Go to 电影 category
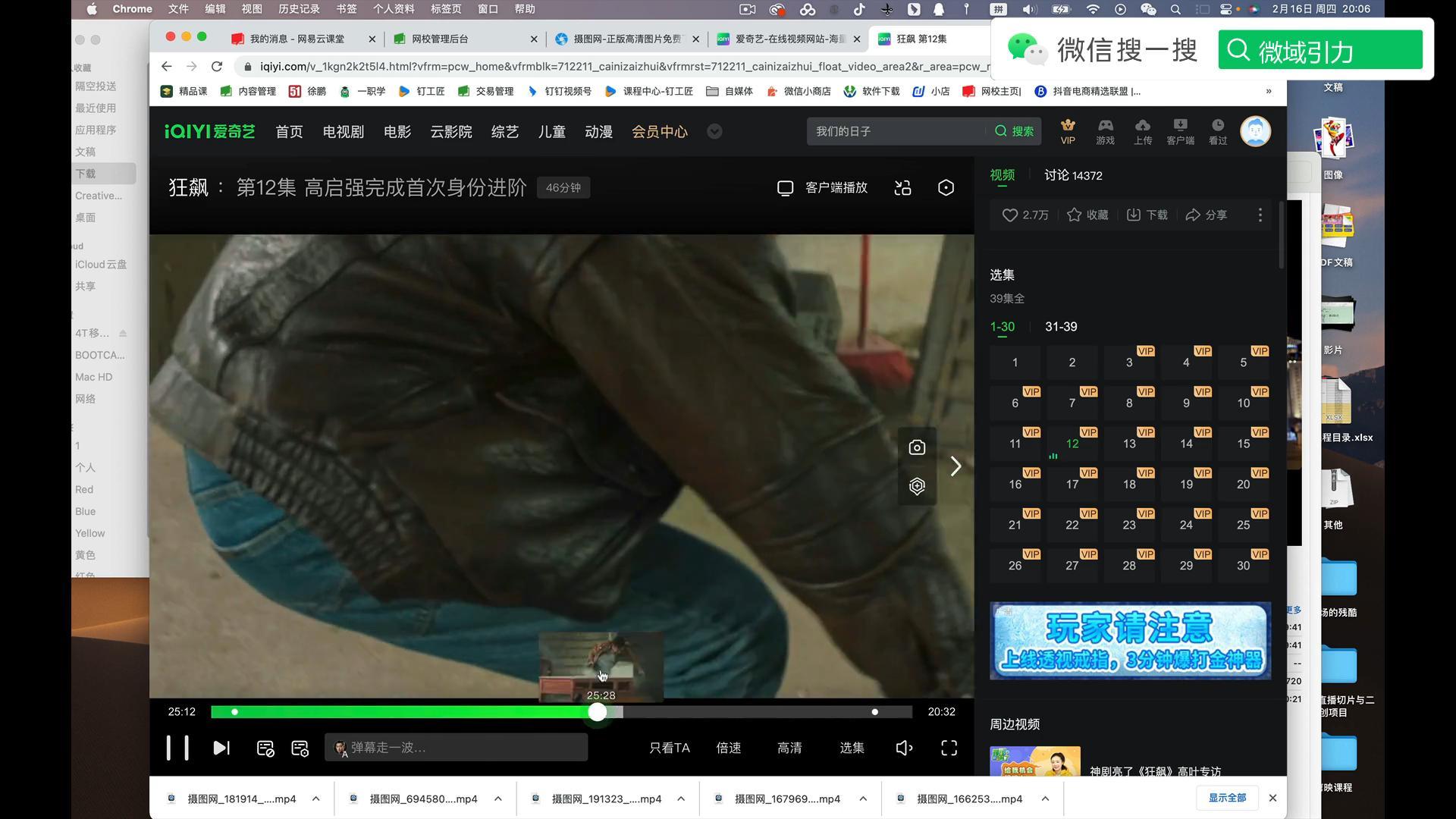The image size is (1456, 819). (x=397, y=132)
